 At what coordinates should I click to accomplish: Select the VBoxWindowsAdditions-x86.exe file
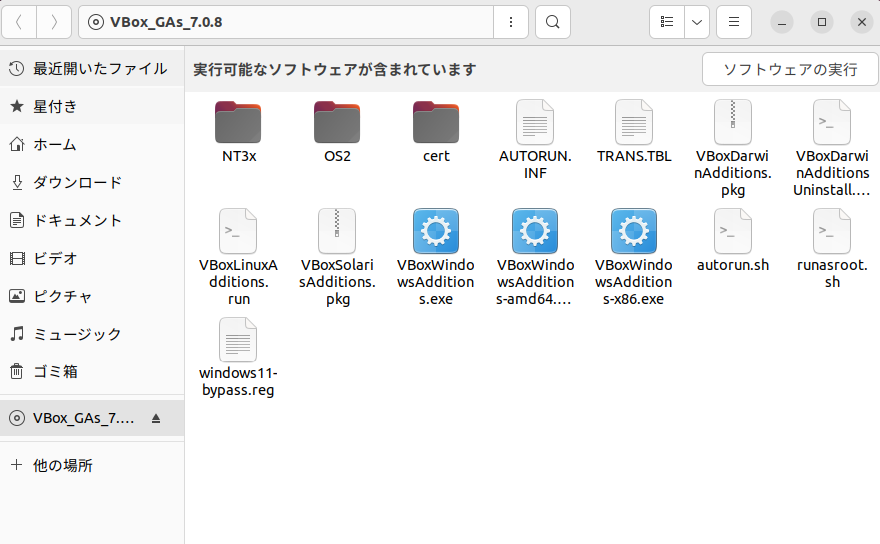click(634, 258)
